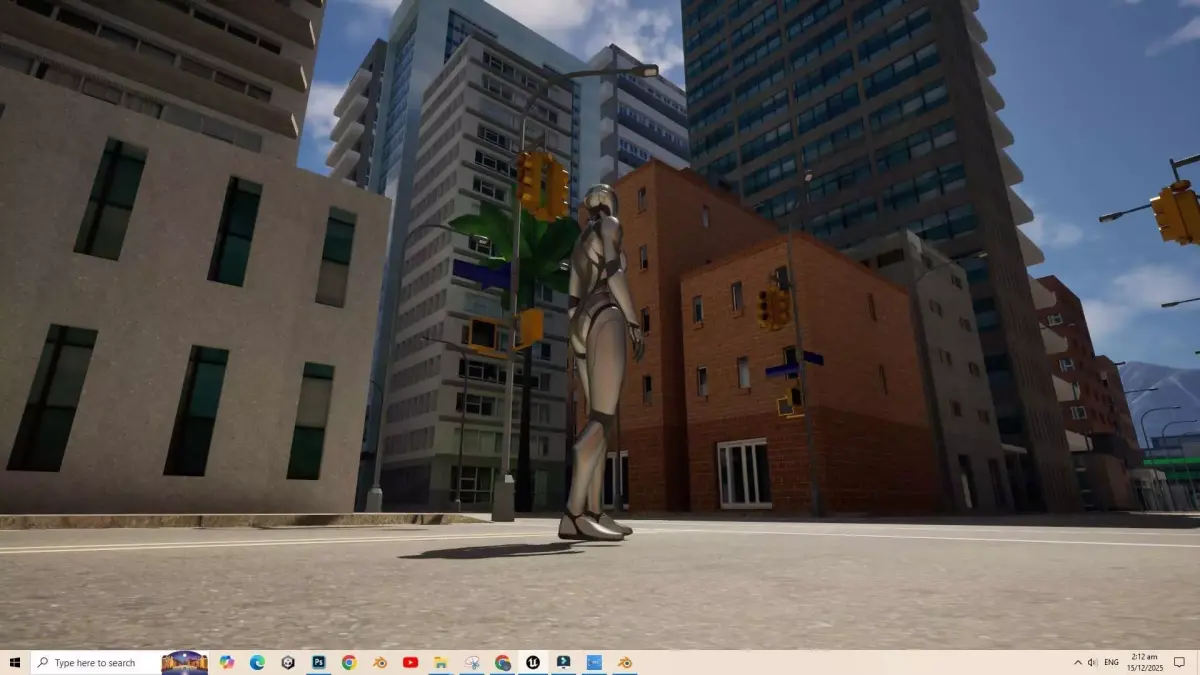Open the YouTube taskbar app
The width and height of the screenshot is (1200, 675).
[x=410, y=663]
